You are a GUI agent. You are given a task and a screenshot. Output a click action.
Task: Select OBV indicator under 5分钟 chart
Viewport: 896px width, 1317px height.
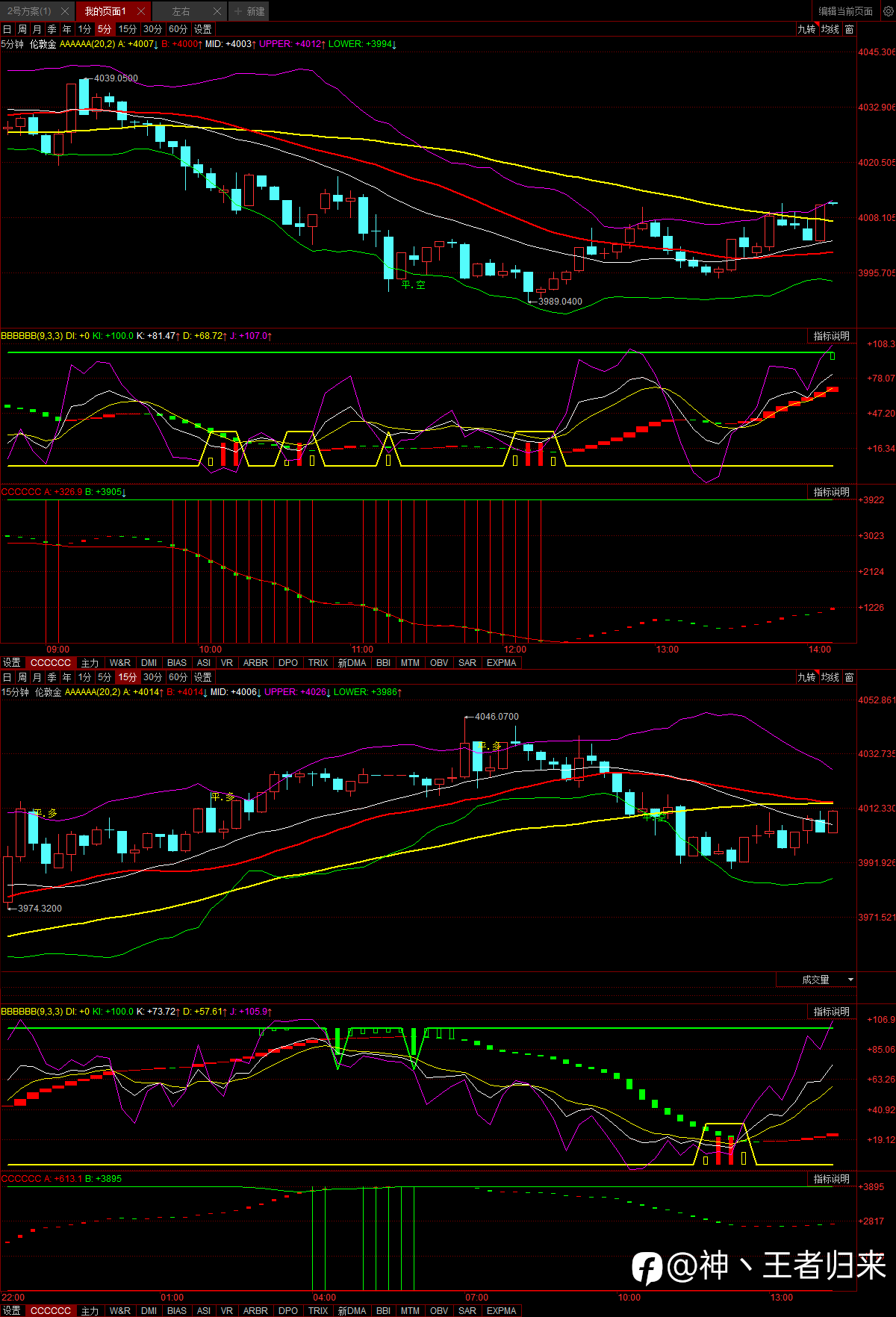point(439,663)
